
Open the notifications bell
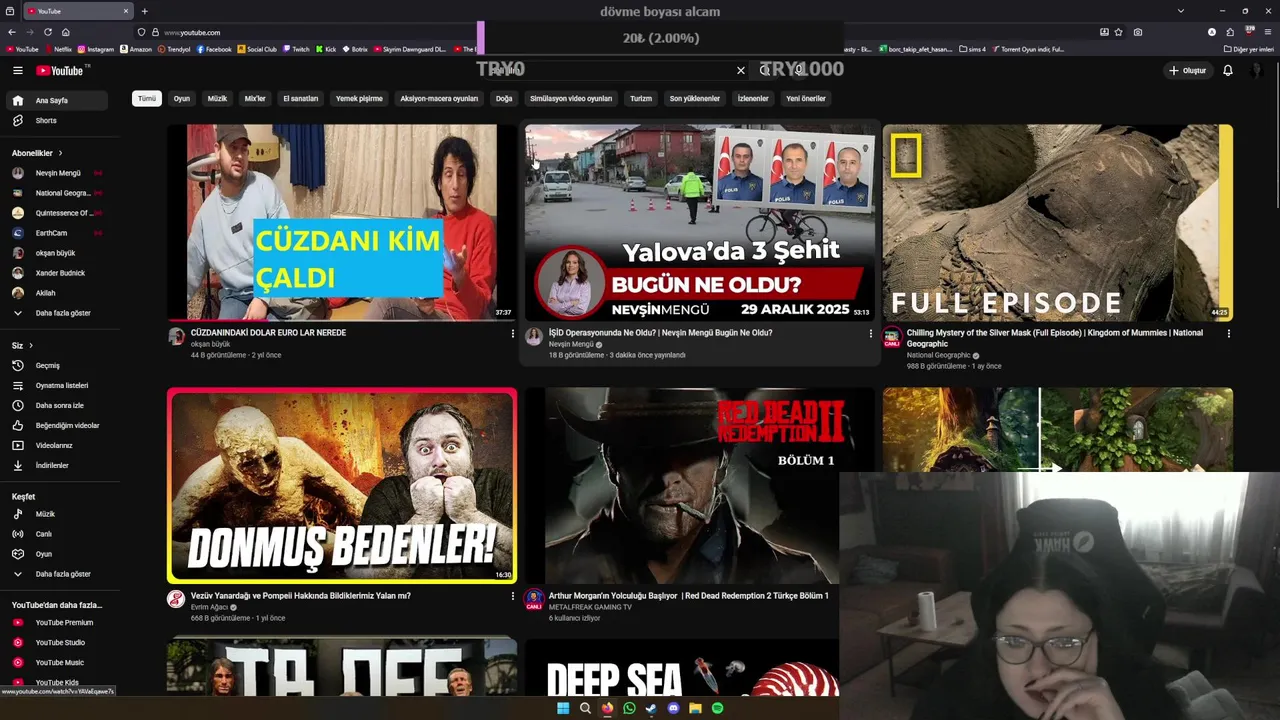(1228, 70)
